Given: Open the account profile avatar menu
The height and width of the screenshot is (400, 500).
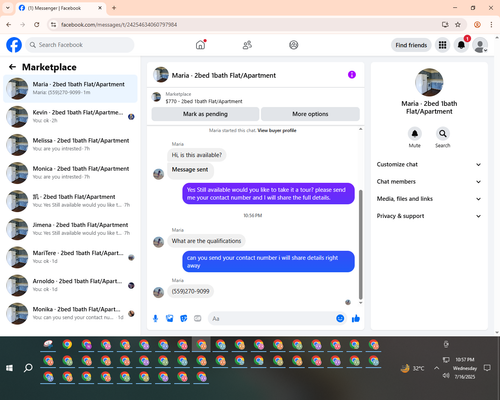Looking at the screenshot, I should [x=480, y=45].
